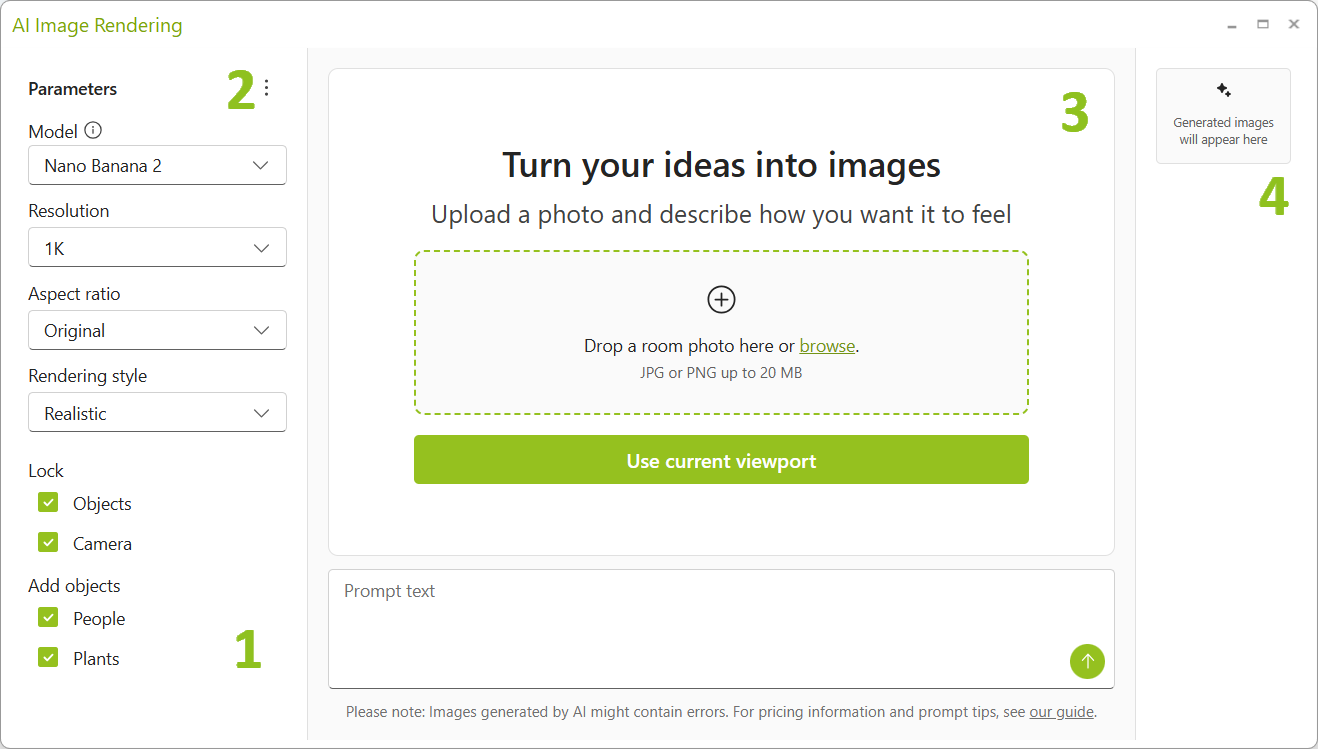
Task: Toggle the Lock Objects checkbox
Action: [x=48, y=502]
